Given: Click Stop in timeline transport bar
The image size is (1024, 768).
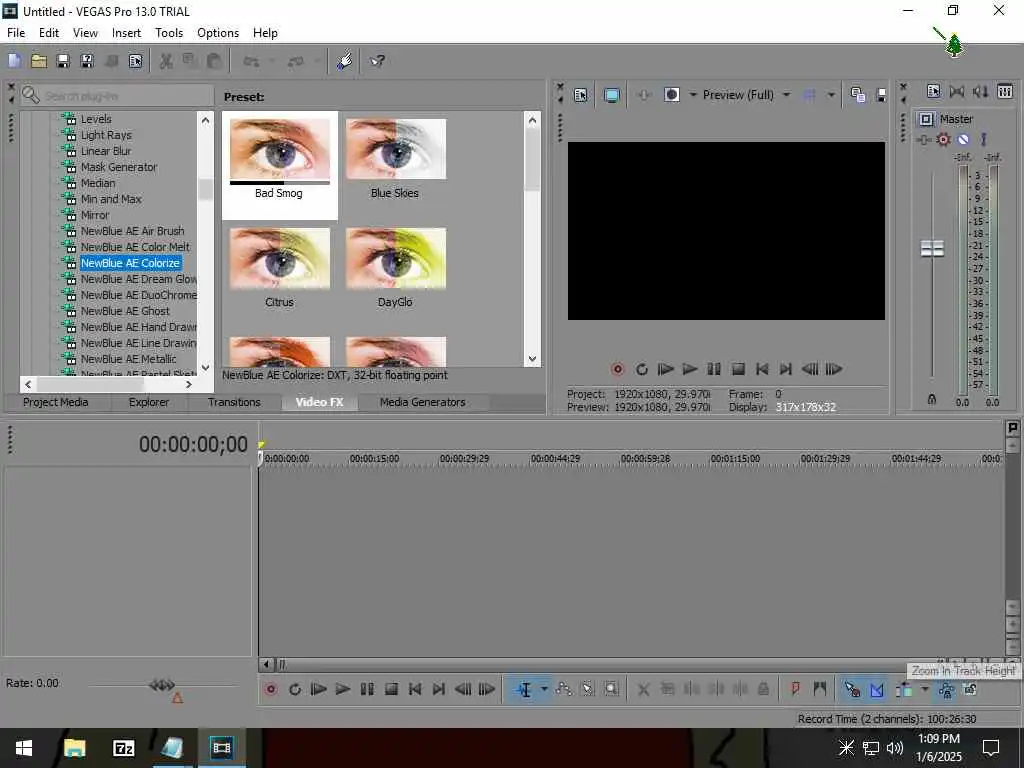Looking at the screenshot, I should pyautogui.click(x=391, y=689).
